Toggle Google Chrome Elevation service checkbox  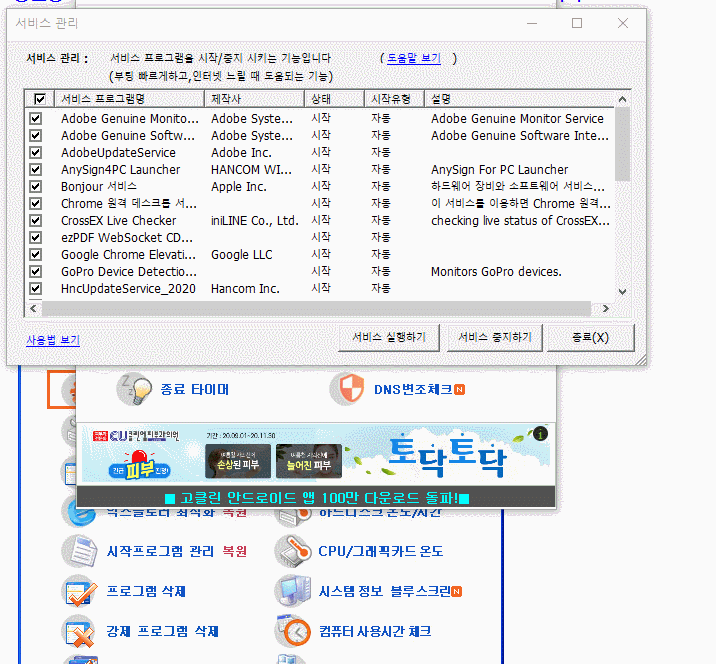pos(36,254)
